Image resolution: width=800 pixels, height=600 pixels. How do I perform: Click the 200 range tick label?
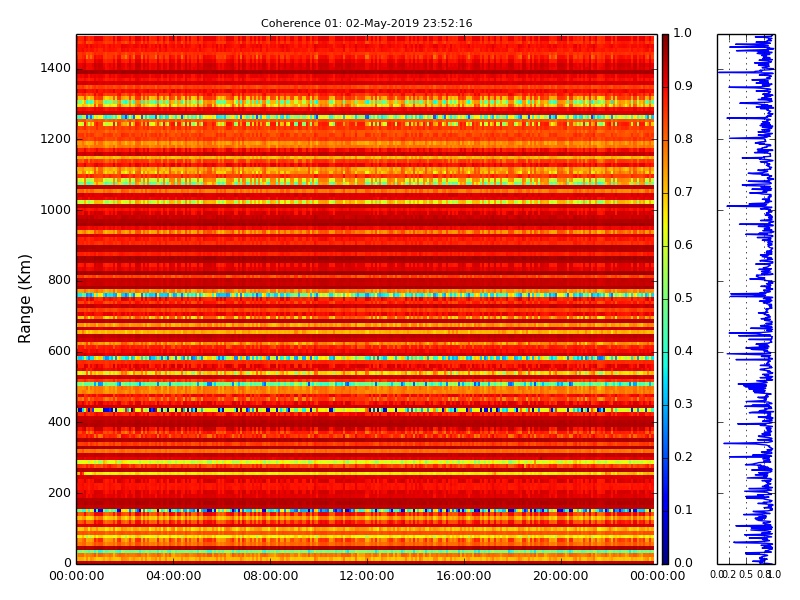(x=59, y=493)
